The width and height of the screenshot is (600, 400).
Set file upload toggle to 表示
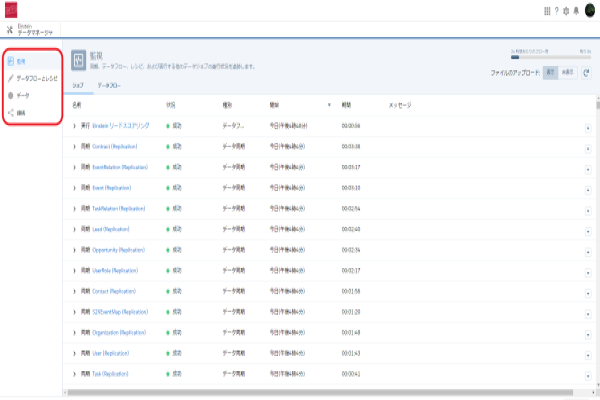550,73
